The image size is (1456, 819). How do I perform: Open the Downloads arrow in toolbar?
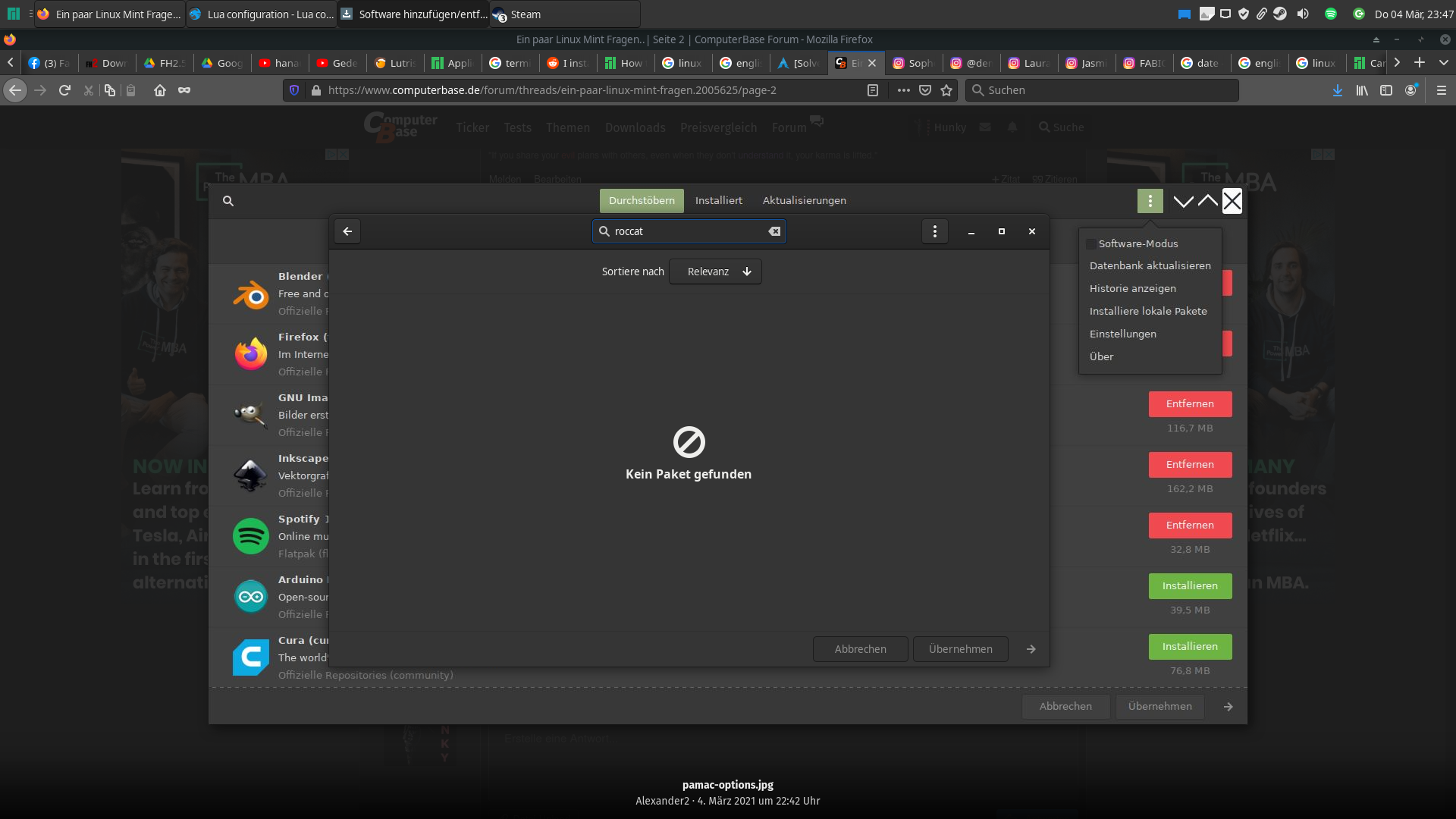click(x=1337, y=90)
